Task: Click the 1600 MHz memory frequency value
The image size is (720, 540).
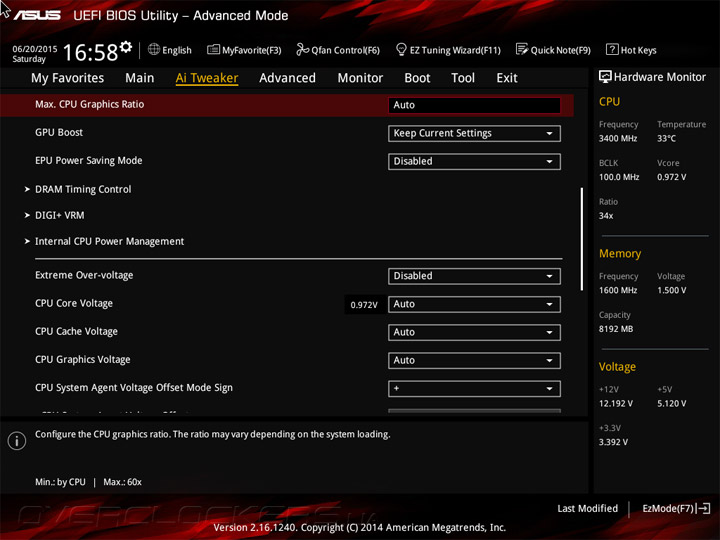Action: tap(618, 290)
